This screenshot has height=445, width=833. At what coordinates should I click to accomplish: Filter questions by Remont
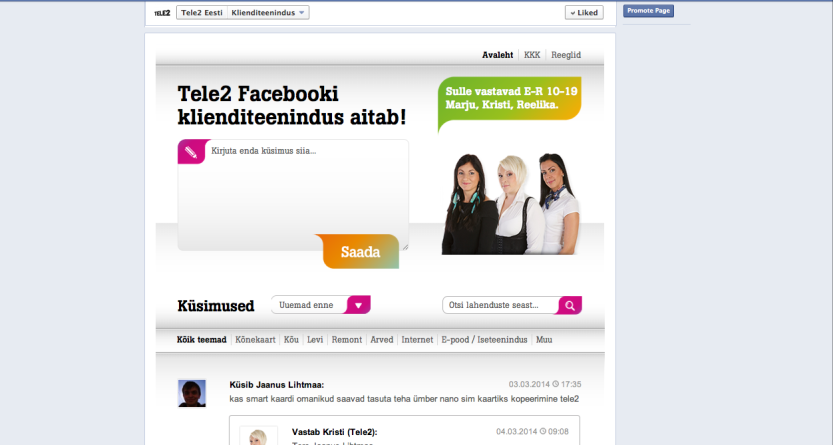pyautogui.click(x=347, y=340)
